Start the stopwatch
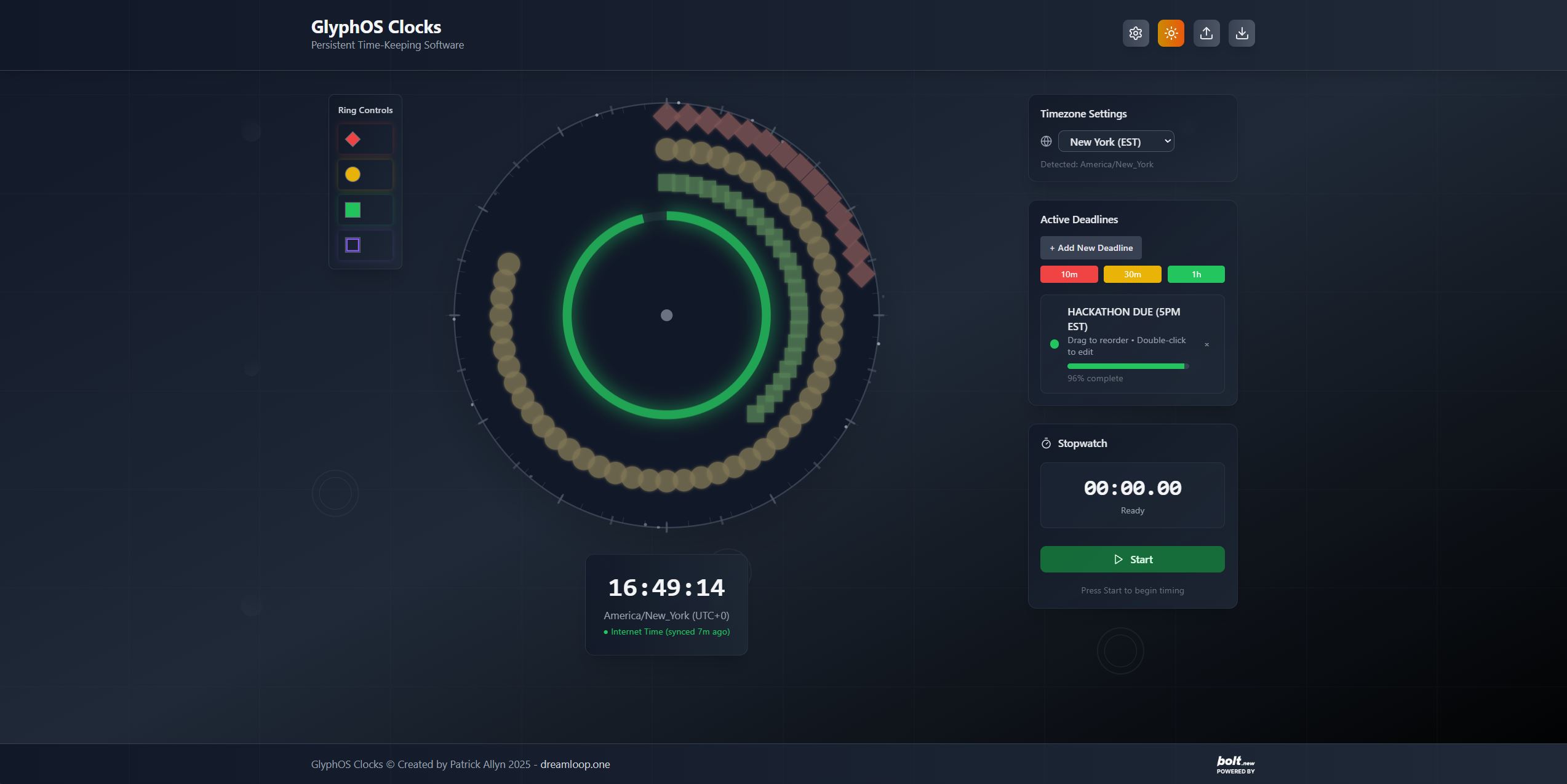 click(1132, 560)
